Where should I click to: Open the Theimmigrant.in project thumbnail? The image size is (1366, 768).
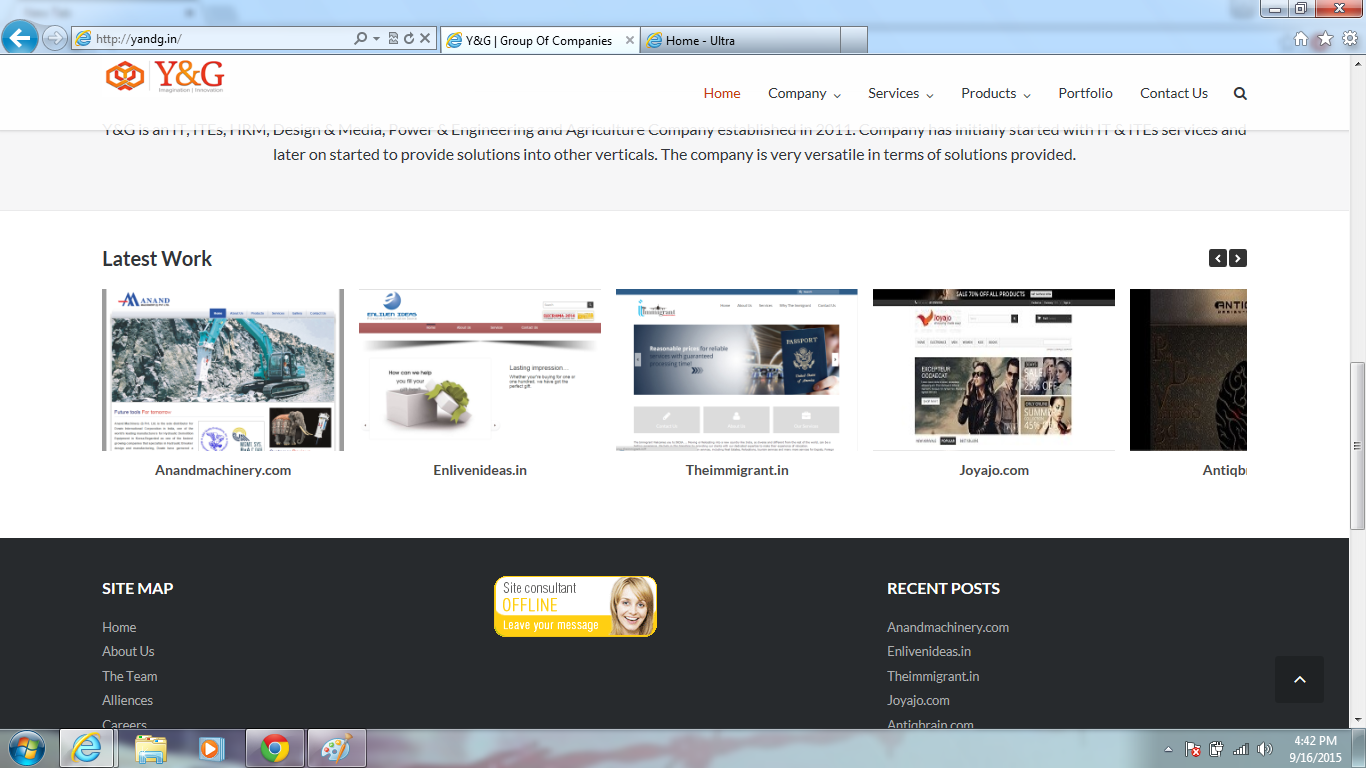click(736, 370)
